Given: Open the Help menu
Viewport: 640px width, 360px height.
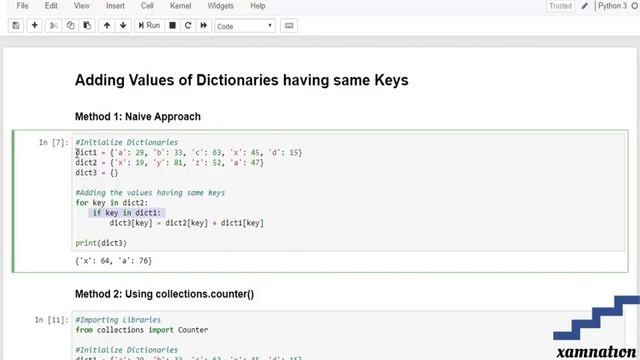Looking at the screenshot, I should pos(258,6).
